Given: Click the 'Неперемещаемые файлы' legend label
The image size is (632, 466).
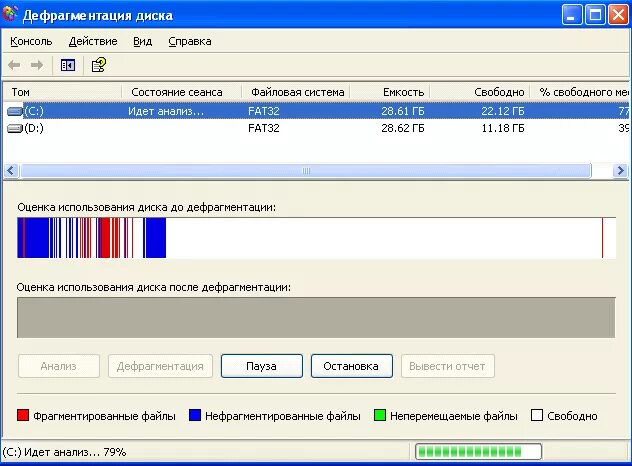Looking at the screenshot, I should click(453, 416).
